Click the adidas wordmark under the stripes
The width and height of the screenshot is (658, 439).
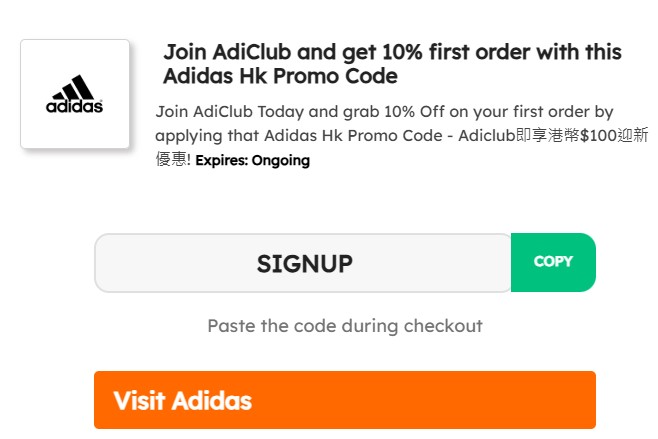pyautogui.click(x=75, y=104)
